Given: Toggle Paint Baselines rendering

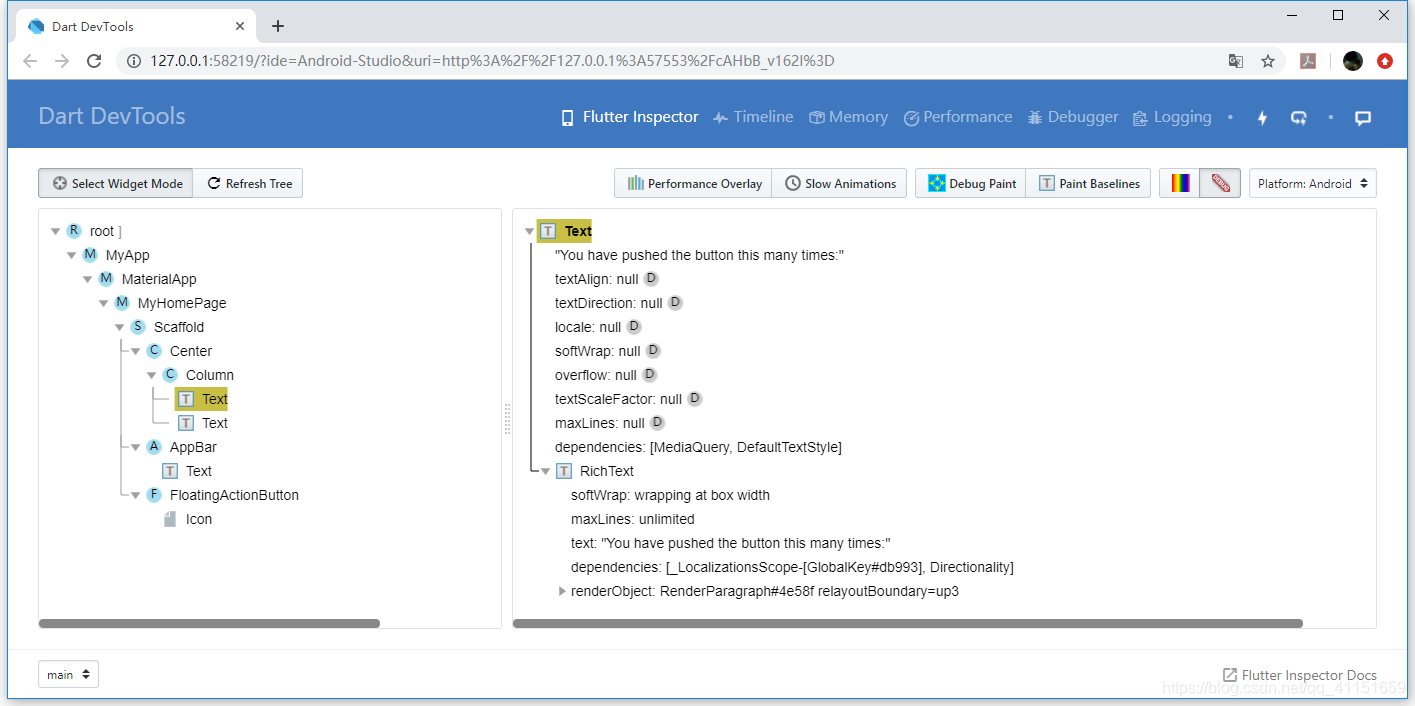Looking at the screenshot, I should [x=1088, y=183].
